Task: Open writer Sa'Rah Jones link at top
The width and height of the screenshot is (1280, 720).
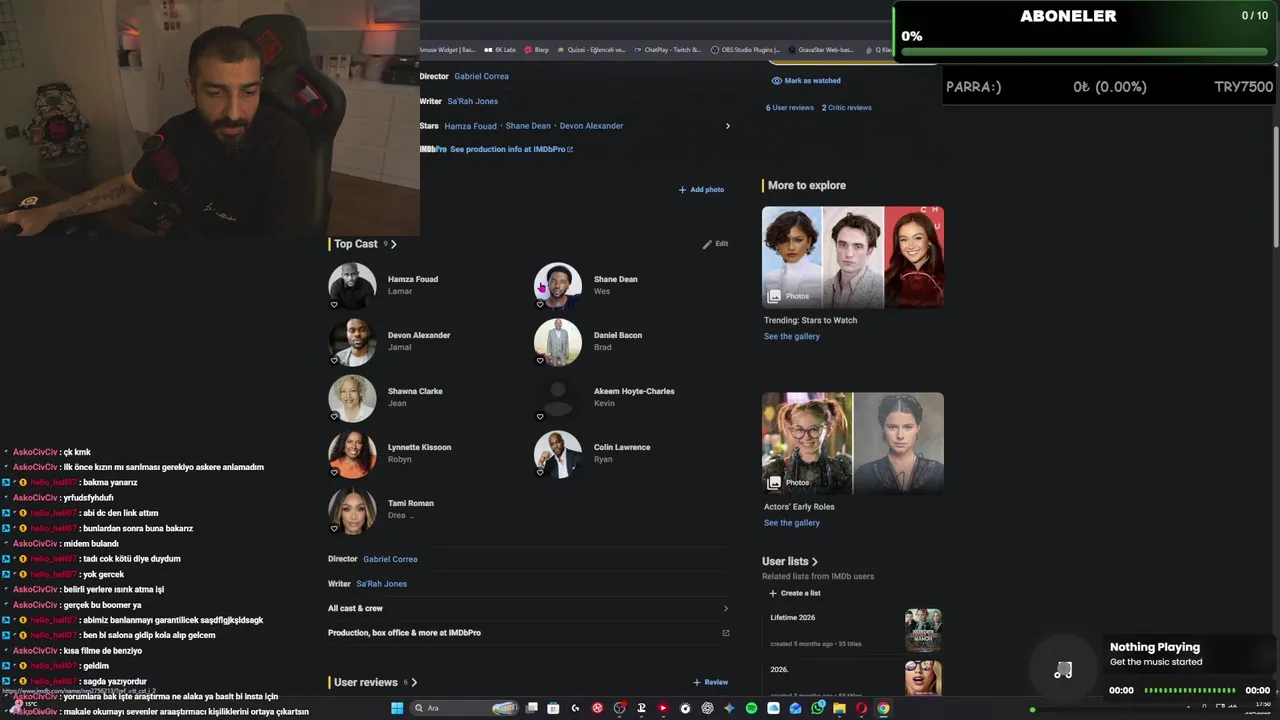Action: coord(472,101)
